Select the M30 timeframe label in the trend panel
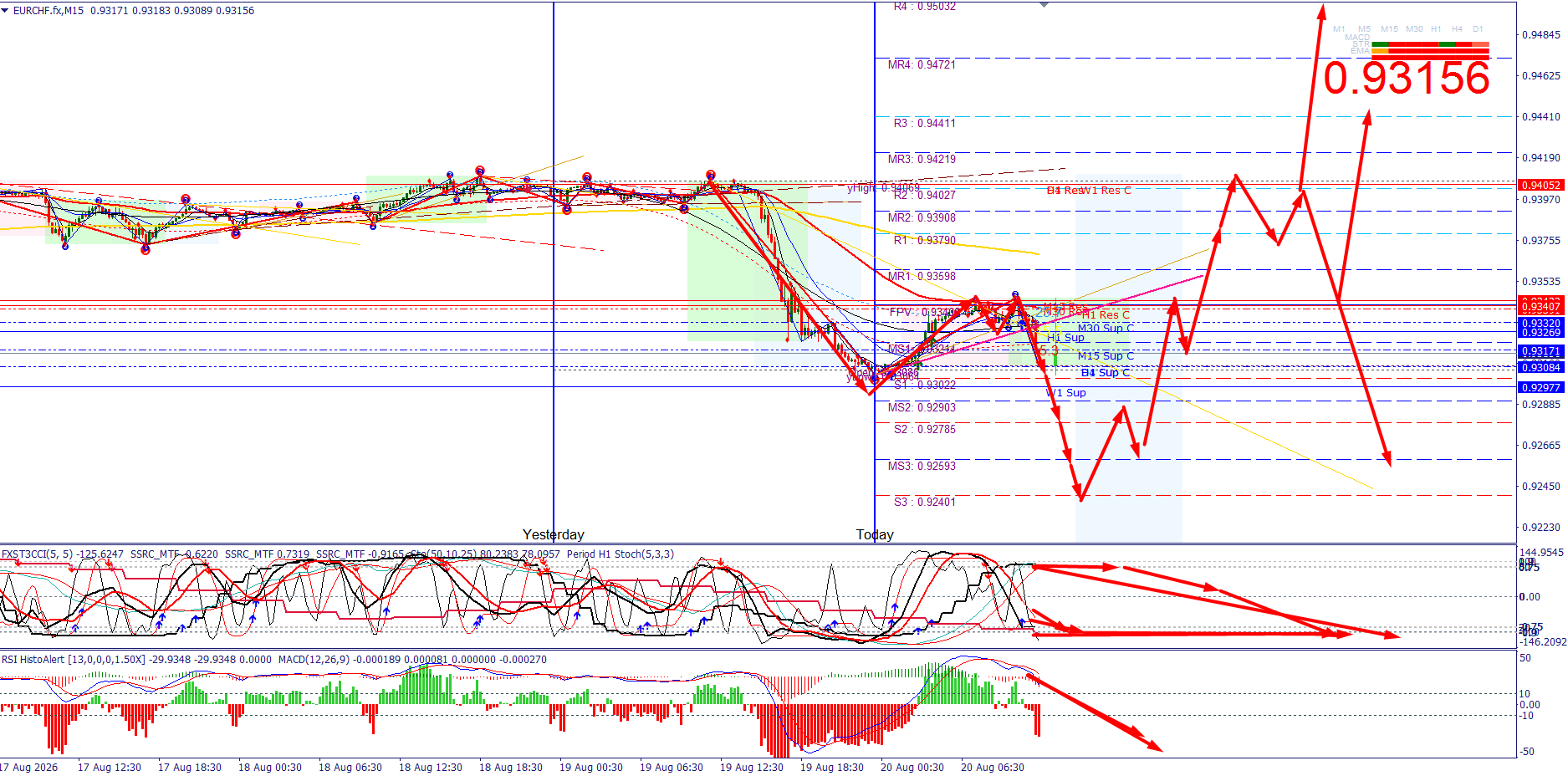The width and height of the screenshot is (1568, 776). click(x=1414, y=29)
